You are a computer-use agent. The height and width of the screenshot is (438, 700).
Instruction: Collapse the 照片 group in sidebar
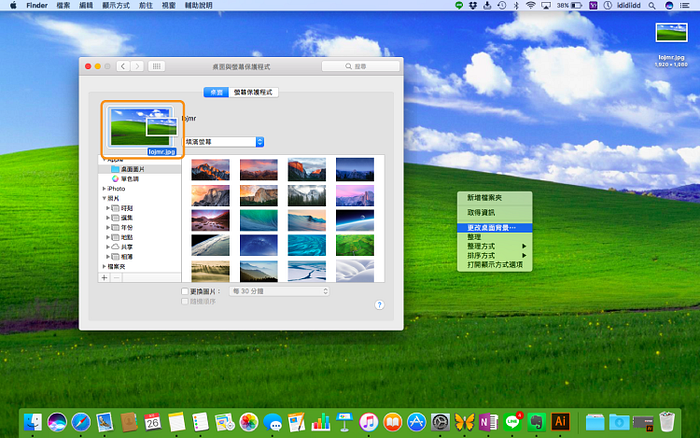104,198
